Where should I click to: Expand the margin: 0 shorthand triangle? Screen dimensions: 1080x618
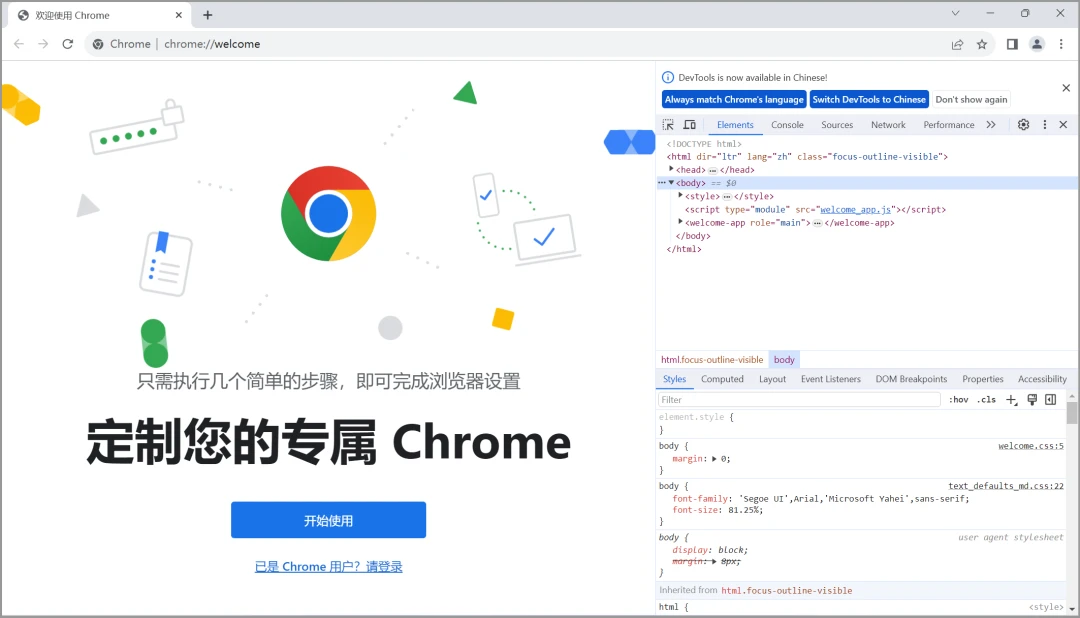point(714,459)
